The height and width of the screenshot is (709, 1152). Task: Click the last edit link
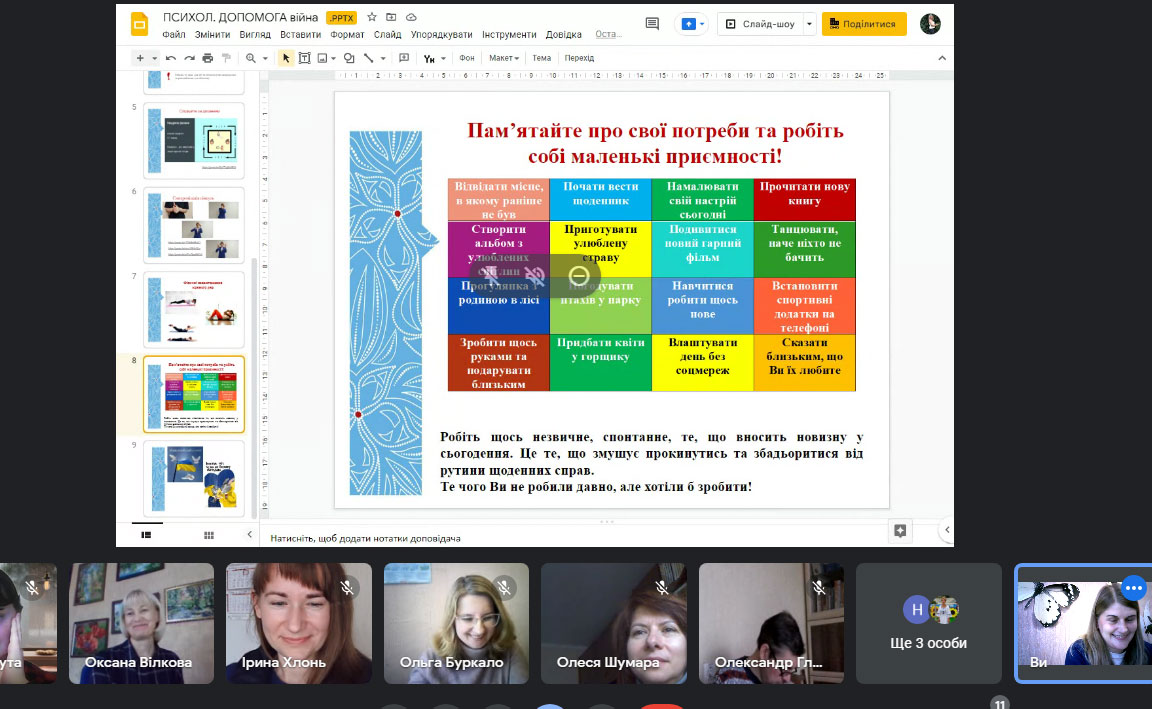click(608, 35)
